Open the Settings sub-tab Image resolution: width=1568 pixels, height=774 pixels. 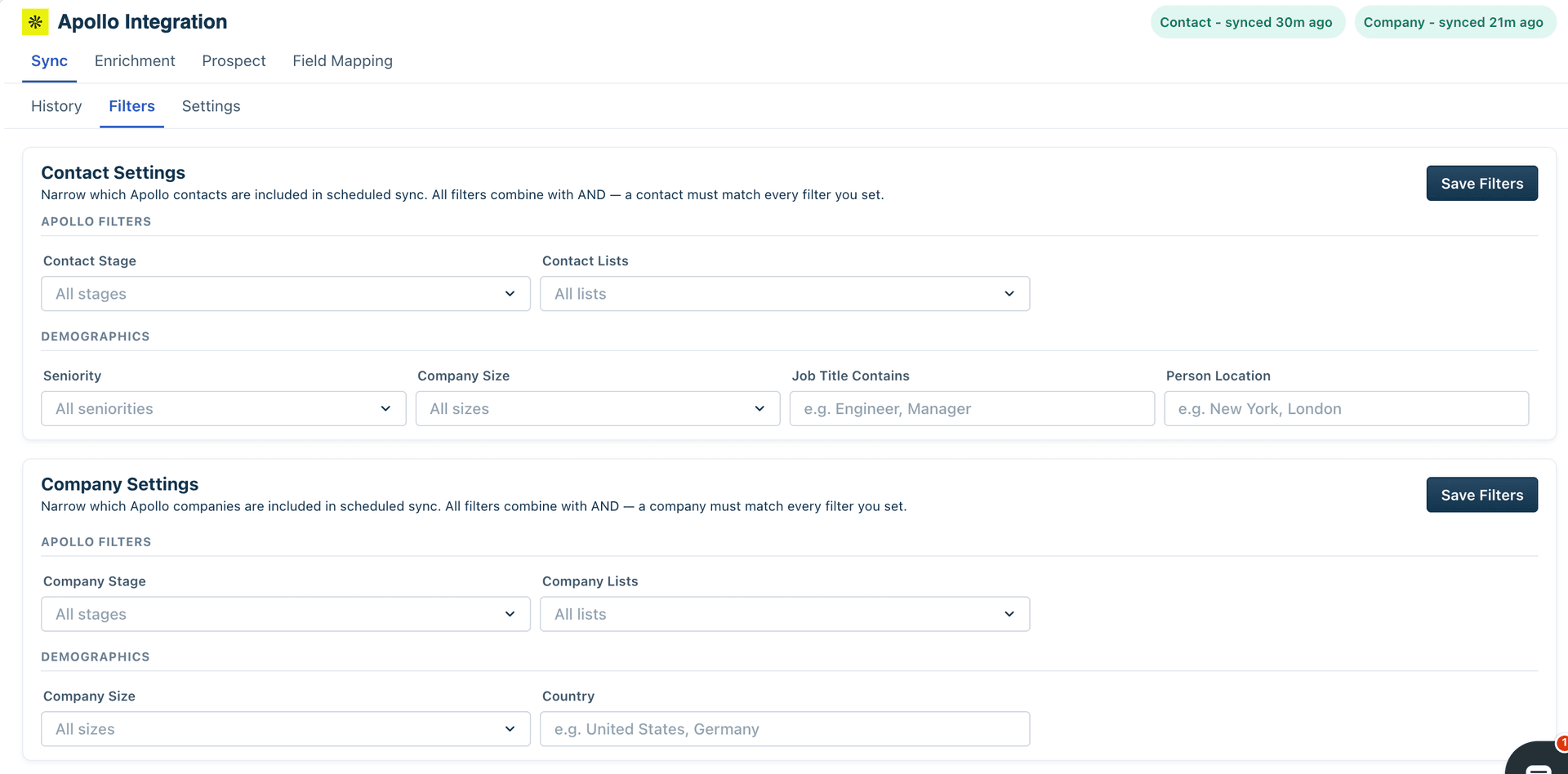point(211,106)
